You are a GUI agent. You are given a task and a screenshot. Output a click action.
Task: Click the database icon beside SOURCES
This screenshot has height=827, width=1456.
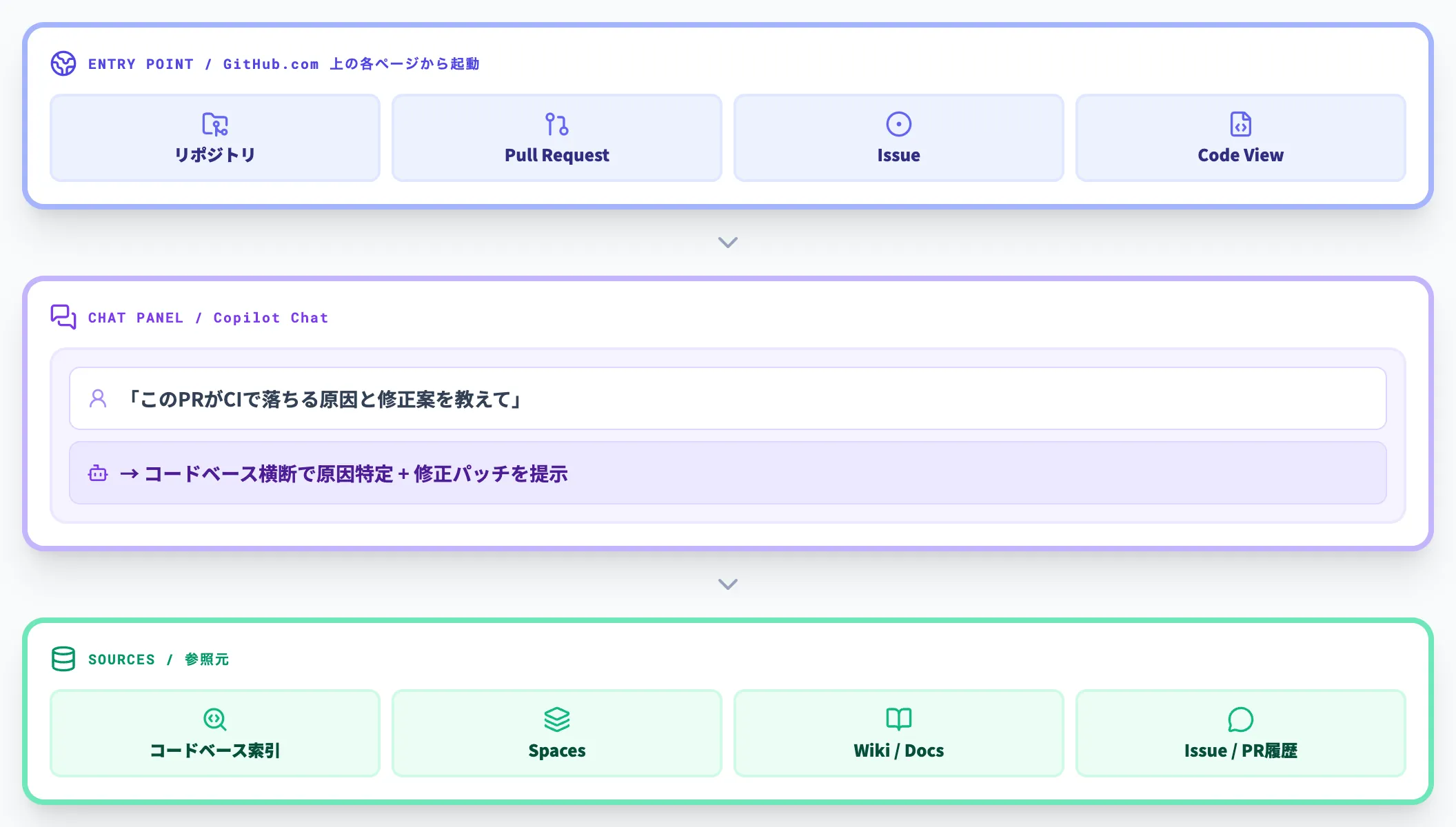[63, 659]
